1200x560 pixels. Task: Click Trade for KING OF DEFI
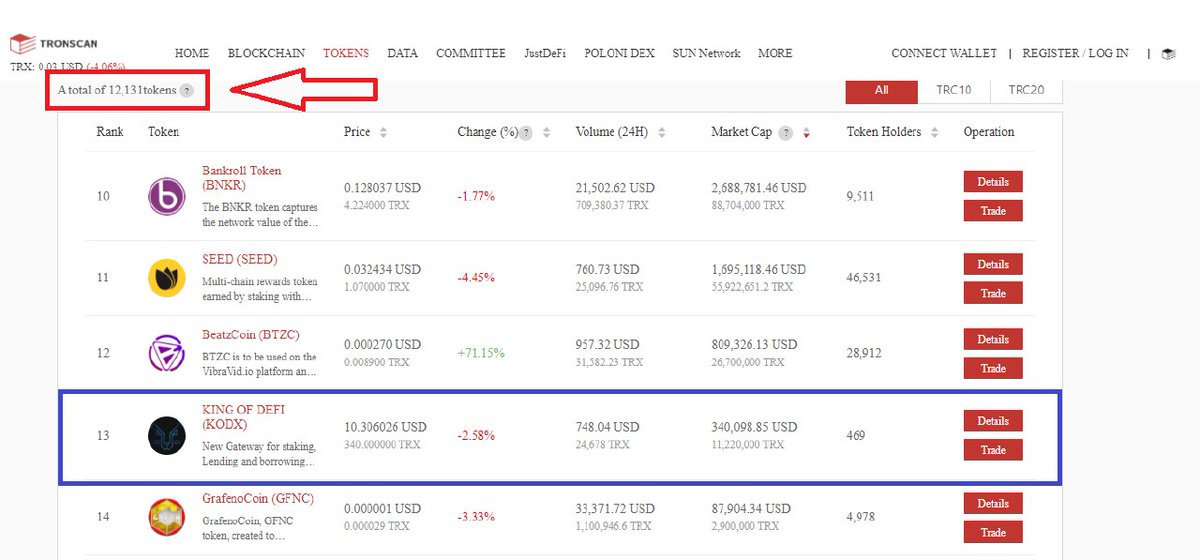993,450
